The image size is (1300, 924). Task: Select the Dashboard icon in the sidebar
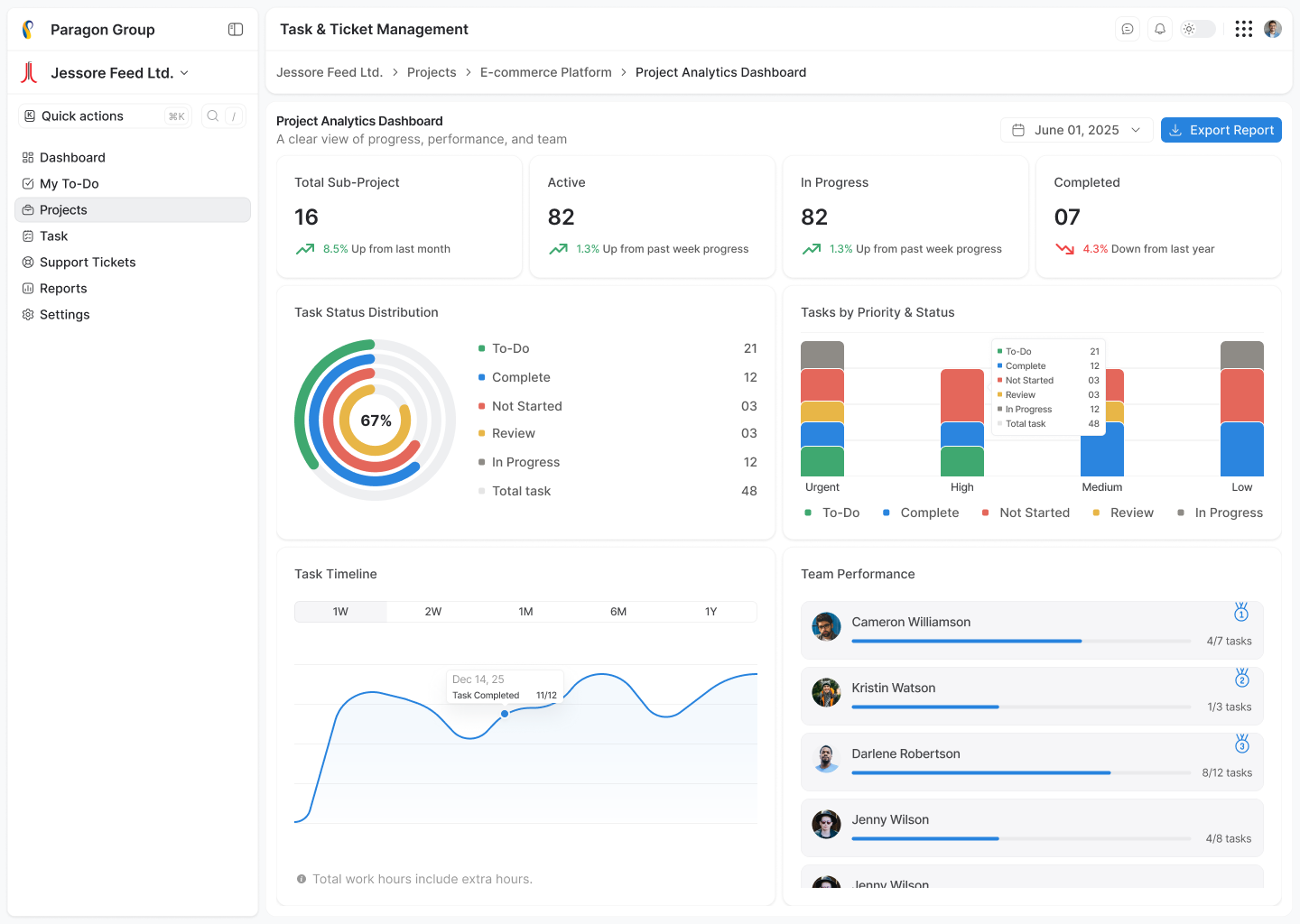[30, 157]
